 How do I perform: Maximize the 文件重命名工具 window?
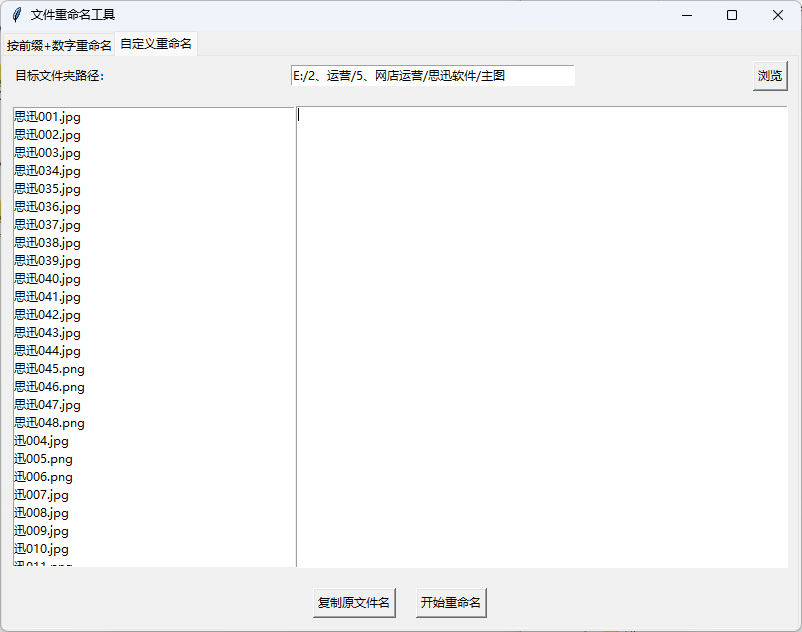pos(732,15)
